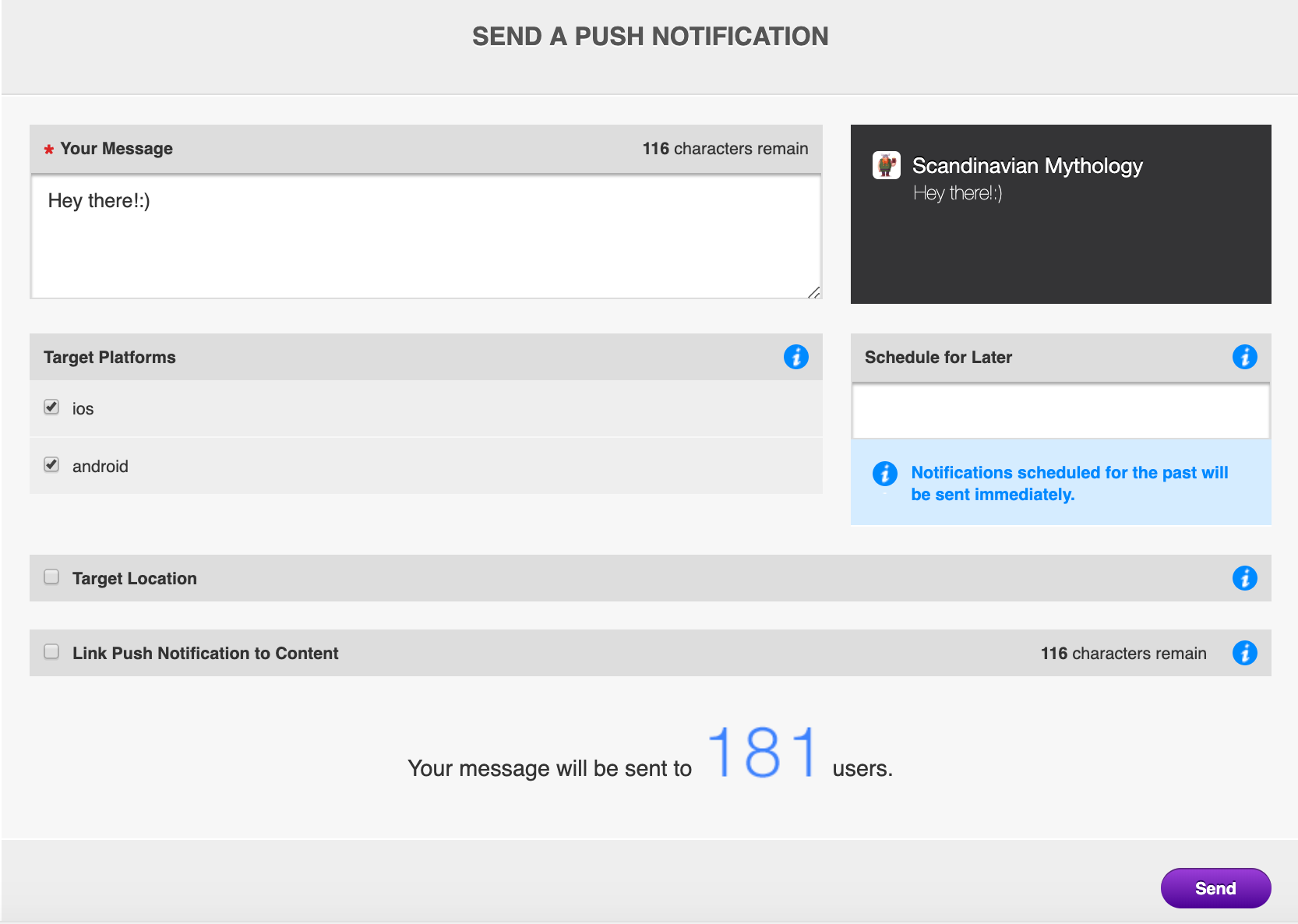The height and width of the screenshot is (924, 1298).
Task: Click the android platform label
Action: (100, 467)
